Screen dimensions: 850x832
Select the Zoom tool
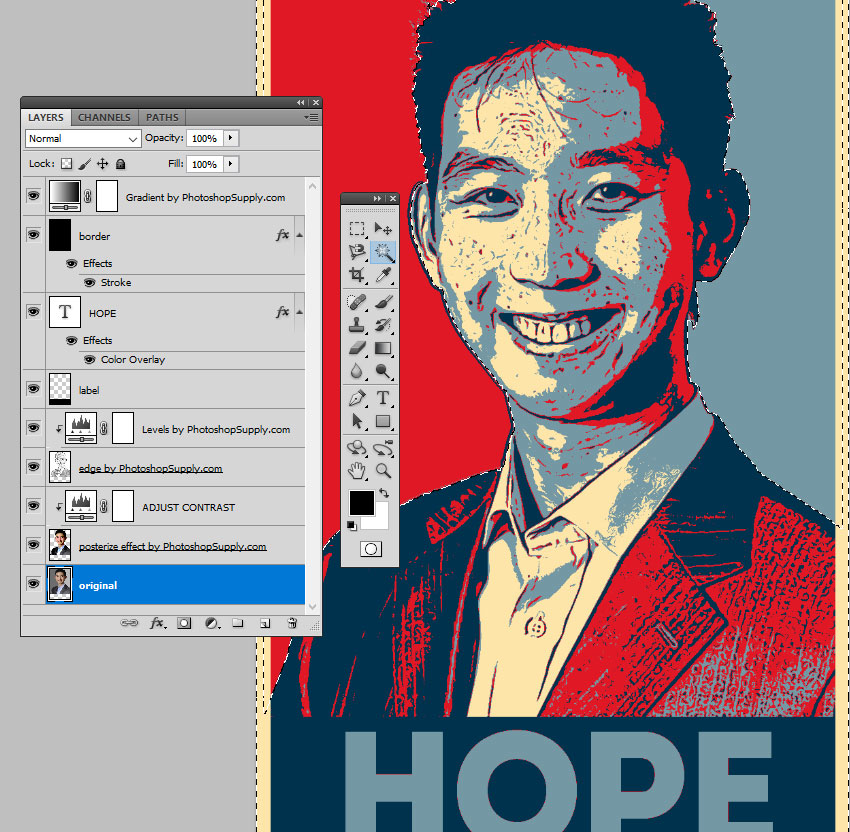point(383,470)
